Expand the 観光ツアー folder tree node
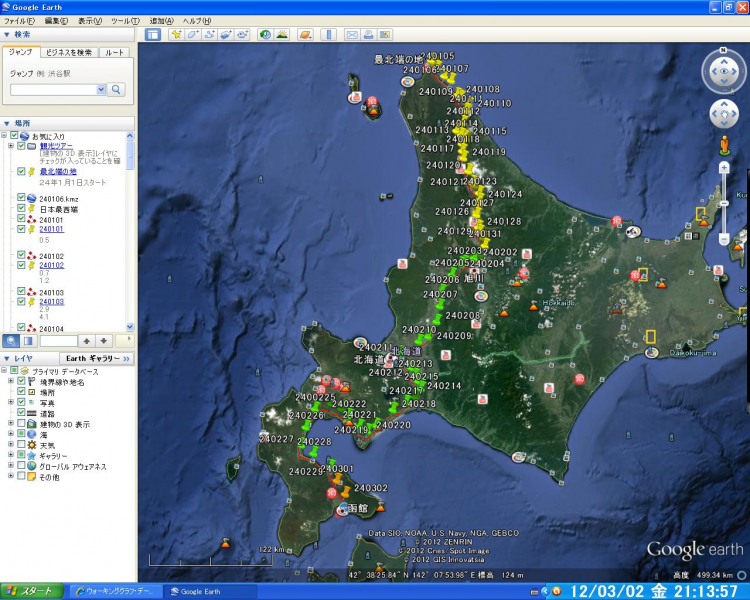 tap(11, 146)
